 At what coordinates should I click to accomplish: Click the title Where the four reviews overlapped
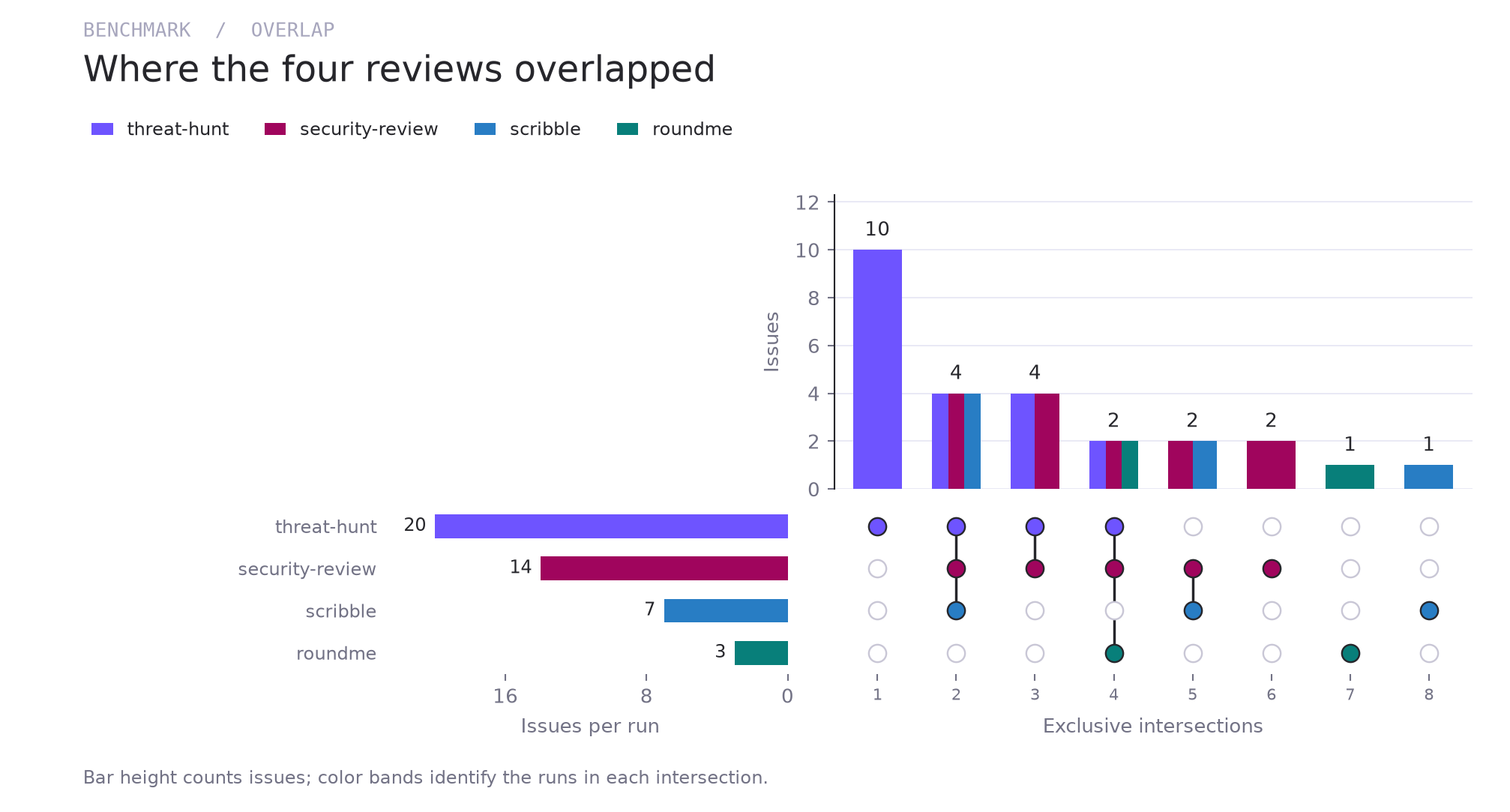pos(400,69)
